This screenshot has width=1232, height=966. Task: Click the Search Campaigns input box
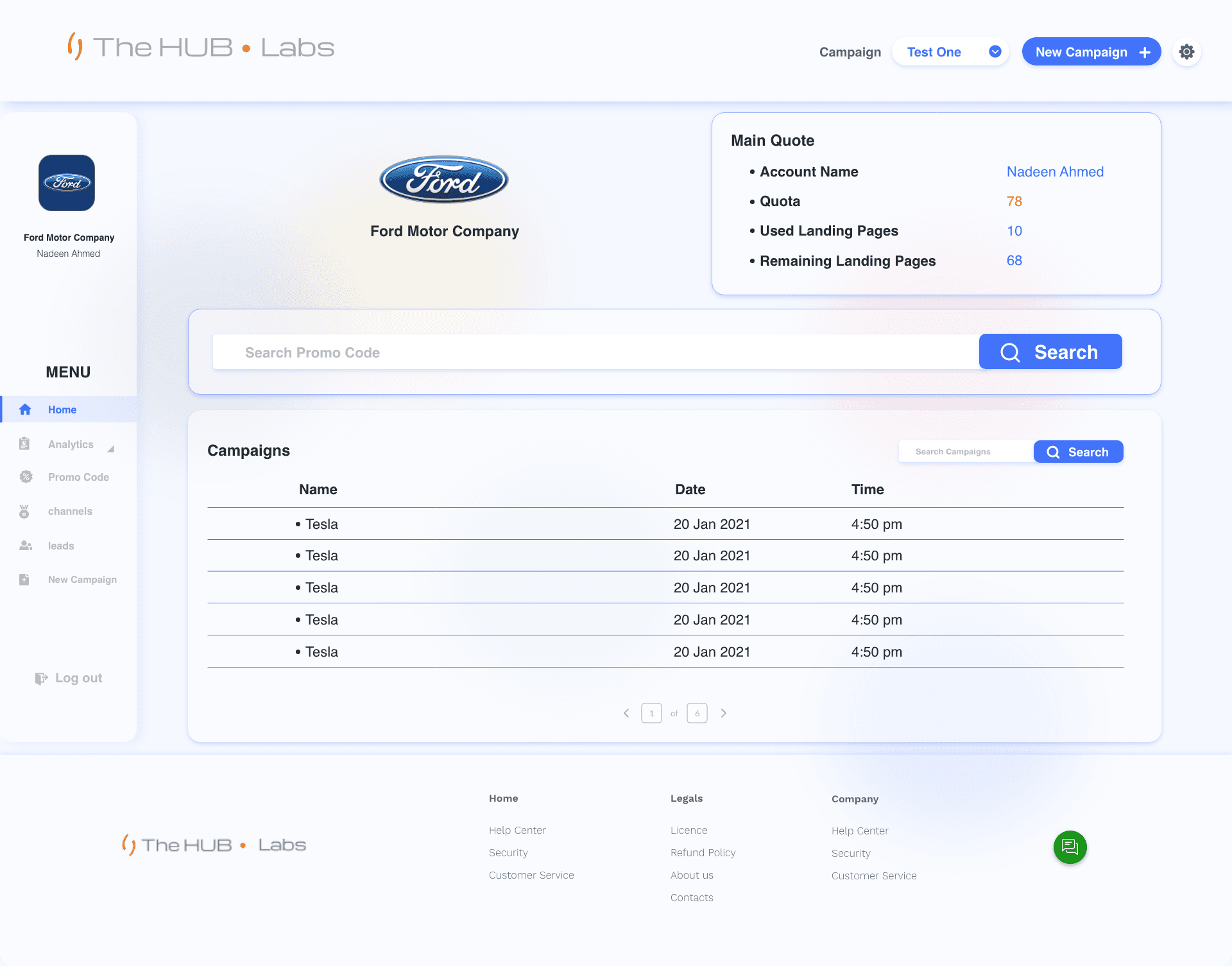(x=966, y=452)
